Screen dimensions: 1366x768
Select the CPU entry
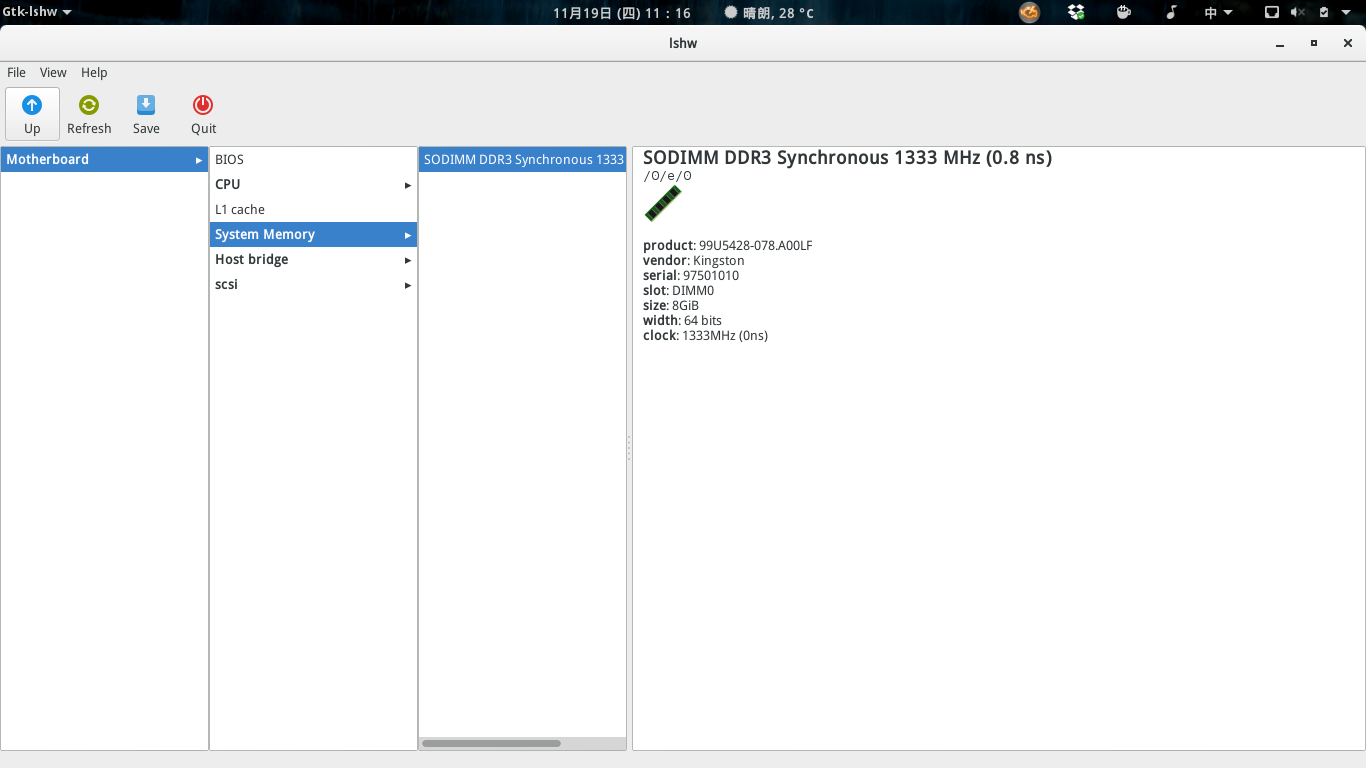coord(227,184)
